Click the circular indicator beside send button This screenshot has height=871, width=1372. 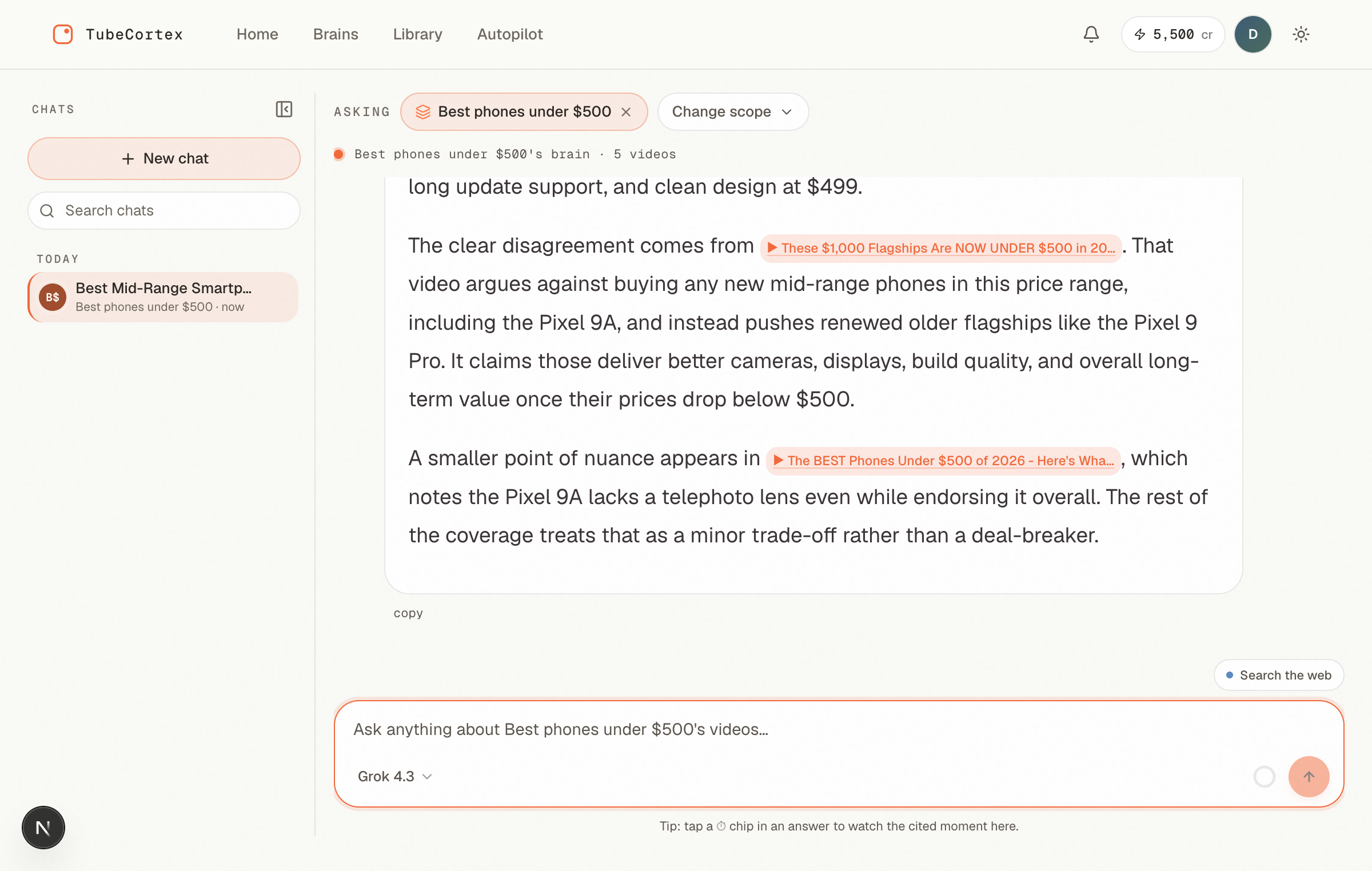1265,776
